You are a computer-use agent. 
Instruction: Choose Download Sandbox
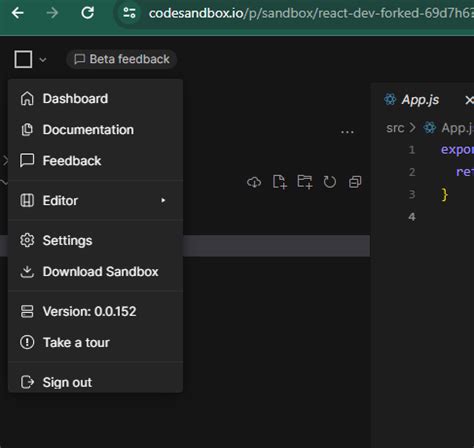pyautogui.click(x=95, y=271)
